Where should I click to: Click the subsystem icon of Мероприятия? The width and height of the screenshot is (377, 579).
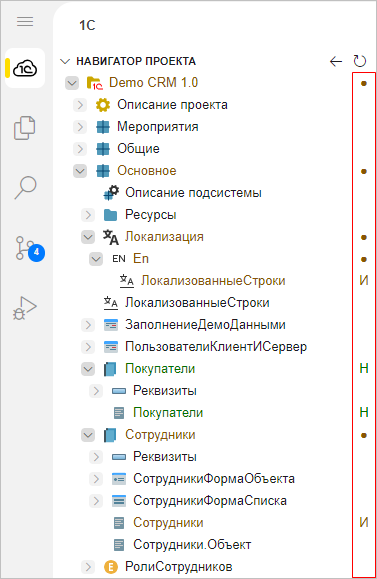coord(103,127)
